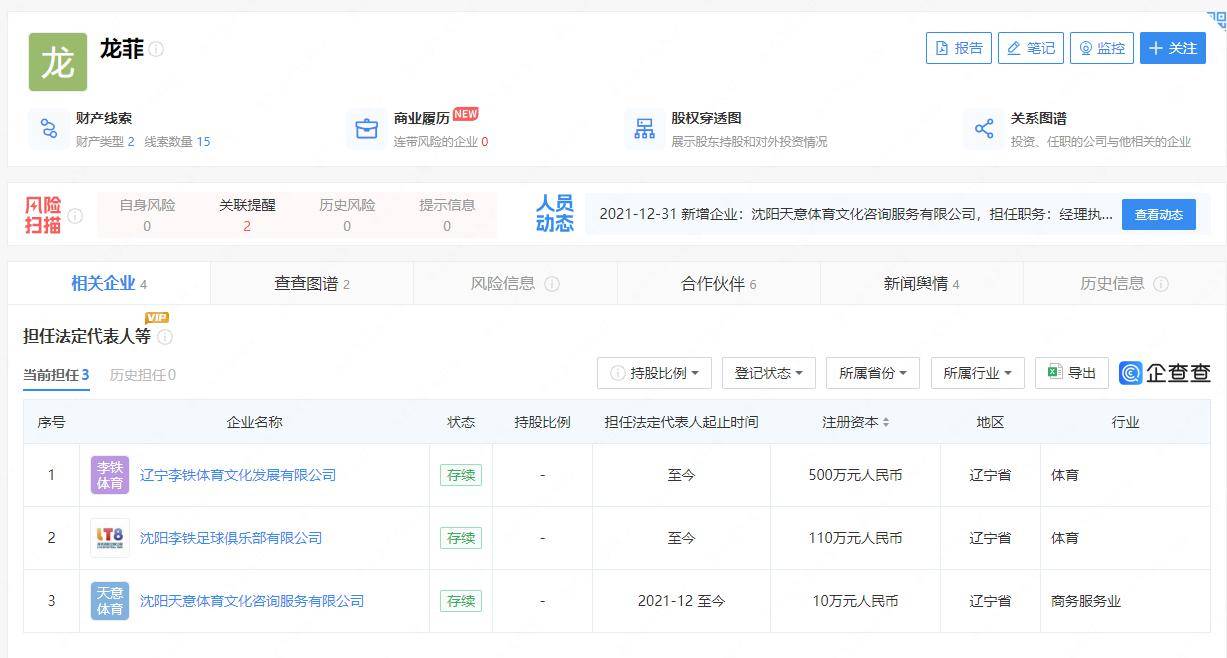Image resolution: width=1227 pixels, height=658 pixels.
Task: Open the 股权穿透图 equity chart icon
Action: click(645, 129)
